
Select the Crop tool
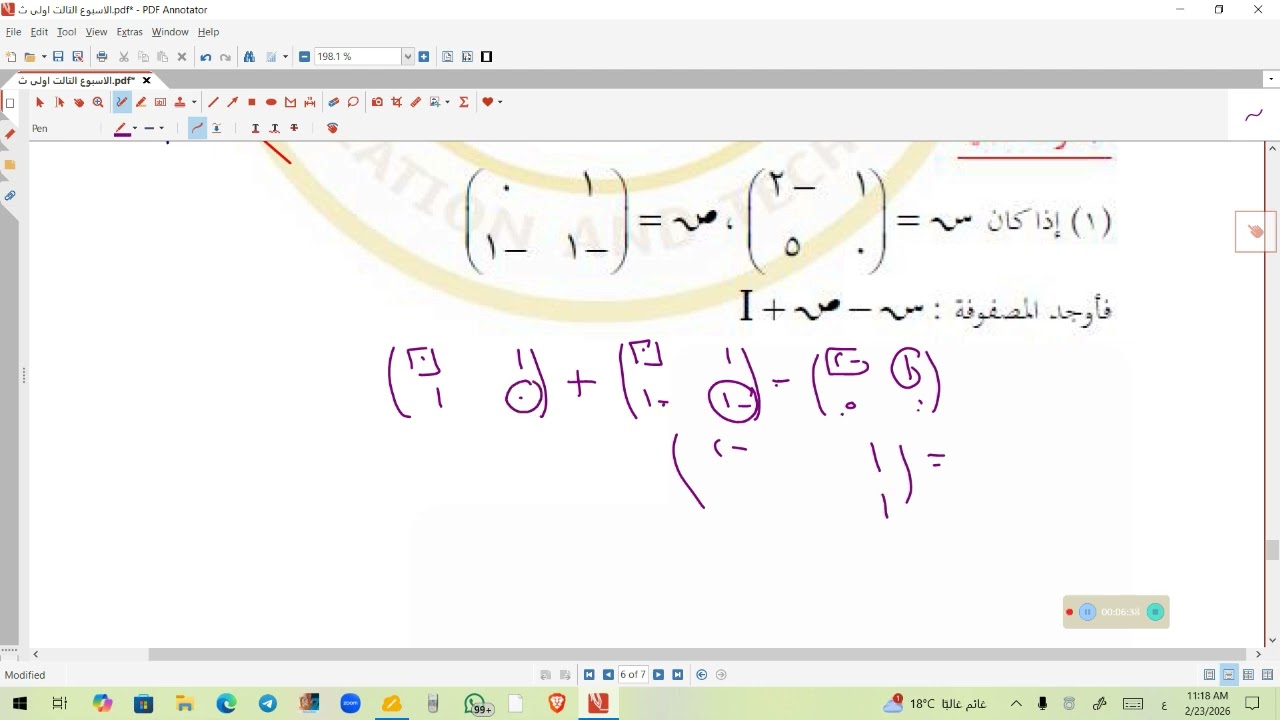396,102
